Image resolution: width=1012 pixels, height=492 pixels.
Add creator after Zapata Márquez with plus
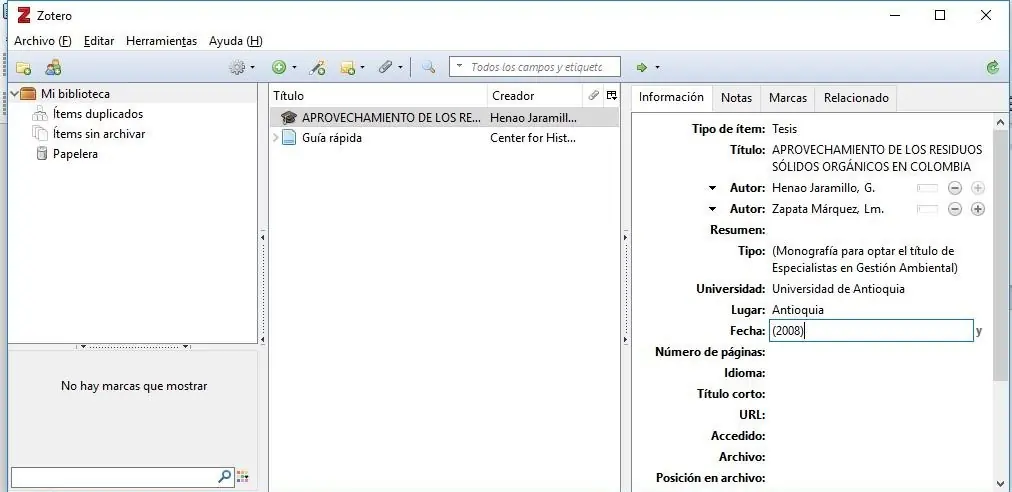(978, 209)
